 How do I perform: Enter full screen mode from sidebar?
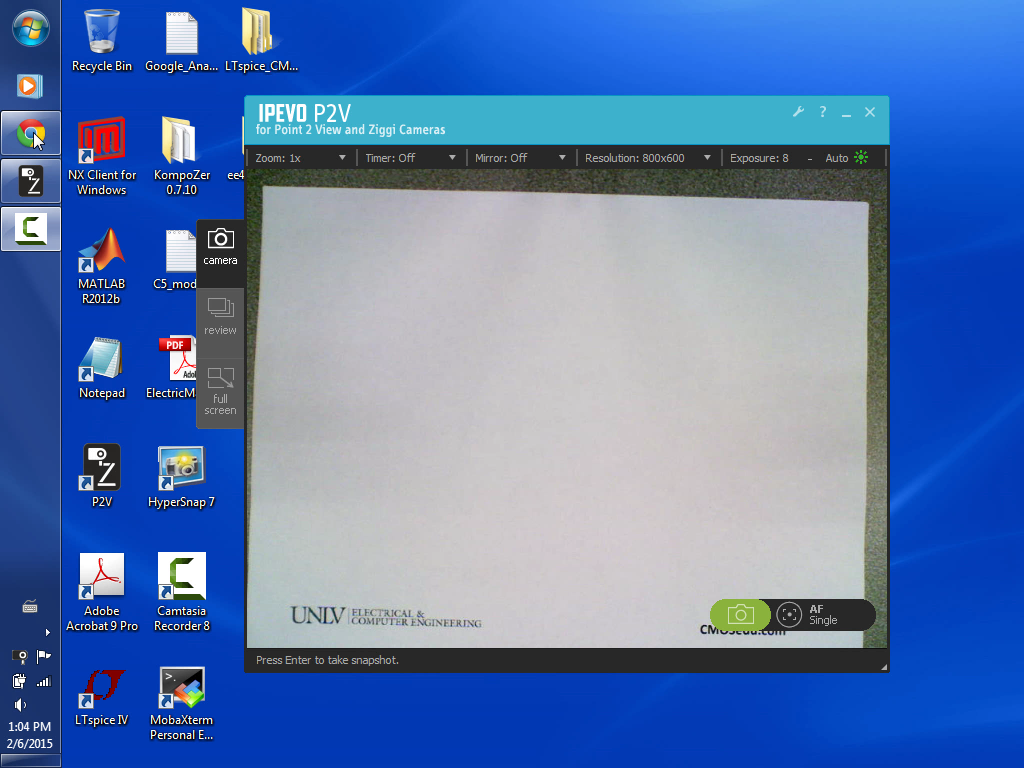[220, 391]
